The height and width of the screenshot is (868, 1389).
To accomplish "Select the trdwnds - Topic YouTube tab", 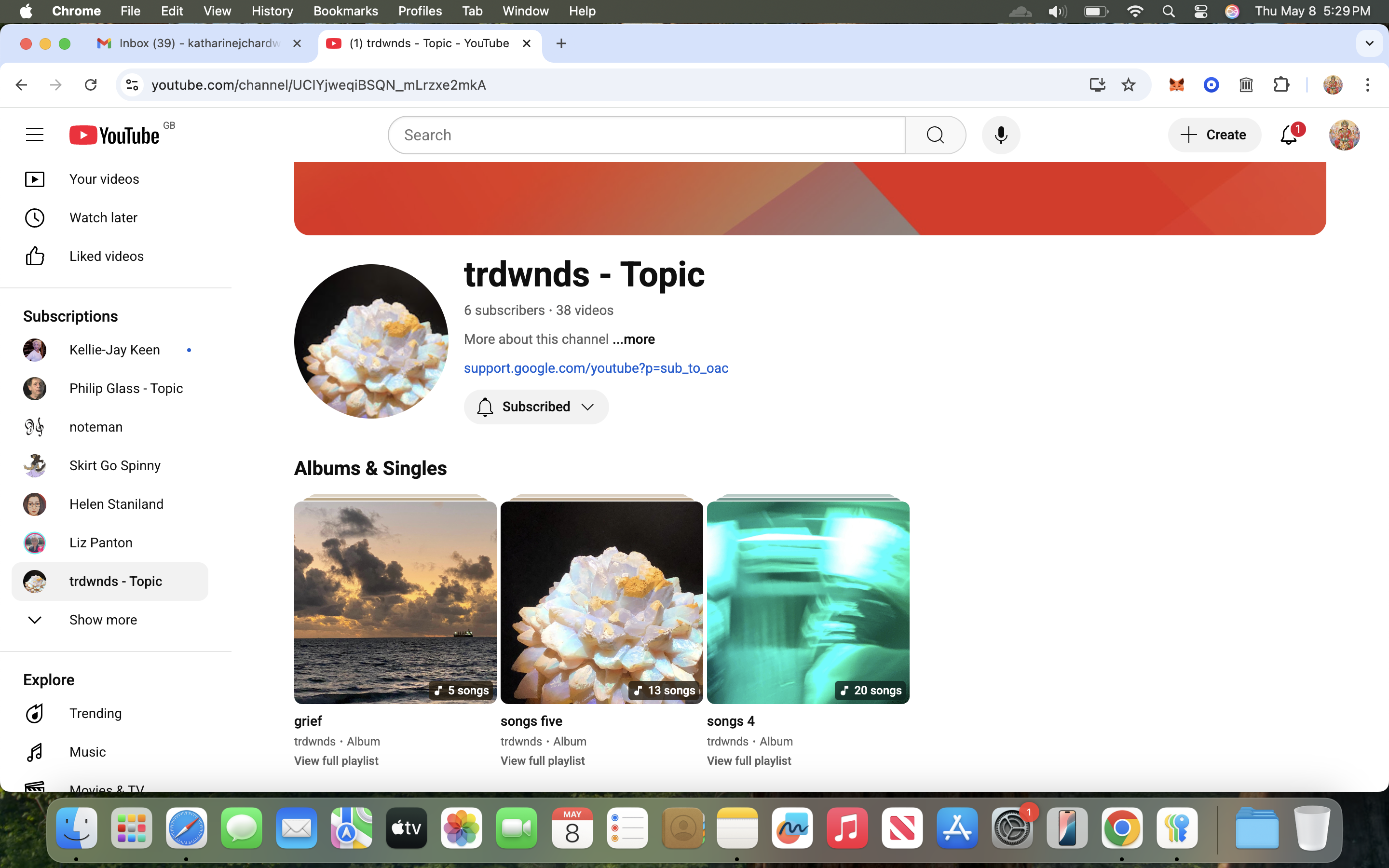I will 429,43.
